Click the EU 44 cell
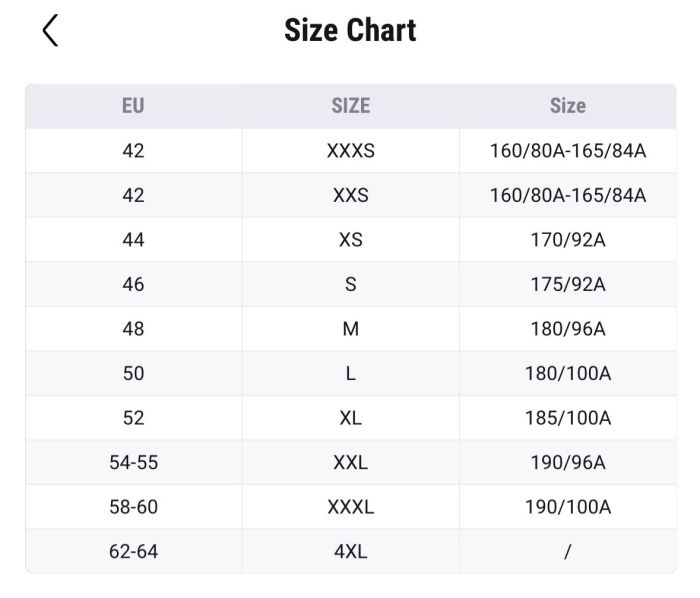700x598 pixels. tap(133, 240)
